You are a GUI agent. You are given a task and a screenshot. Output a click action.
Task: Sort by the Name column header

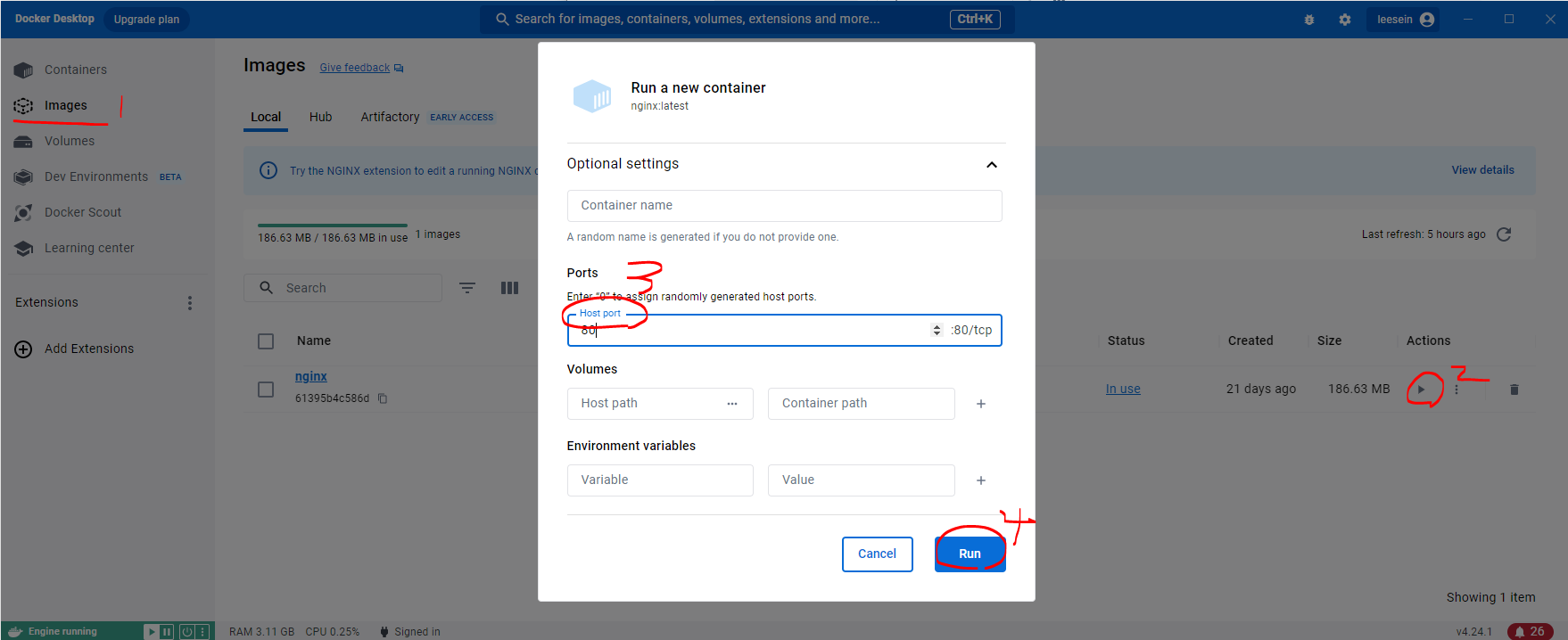[x=314, y=341]
